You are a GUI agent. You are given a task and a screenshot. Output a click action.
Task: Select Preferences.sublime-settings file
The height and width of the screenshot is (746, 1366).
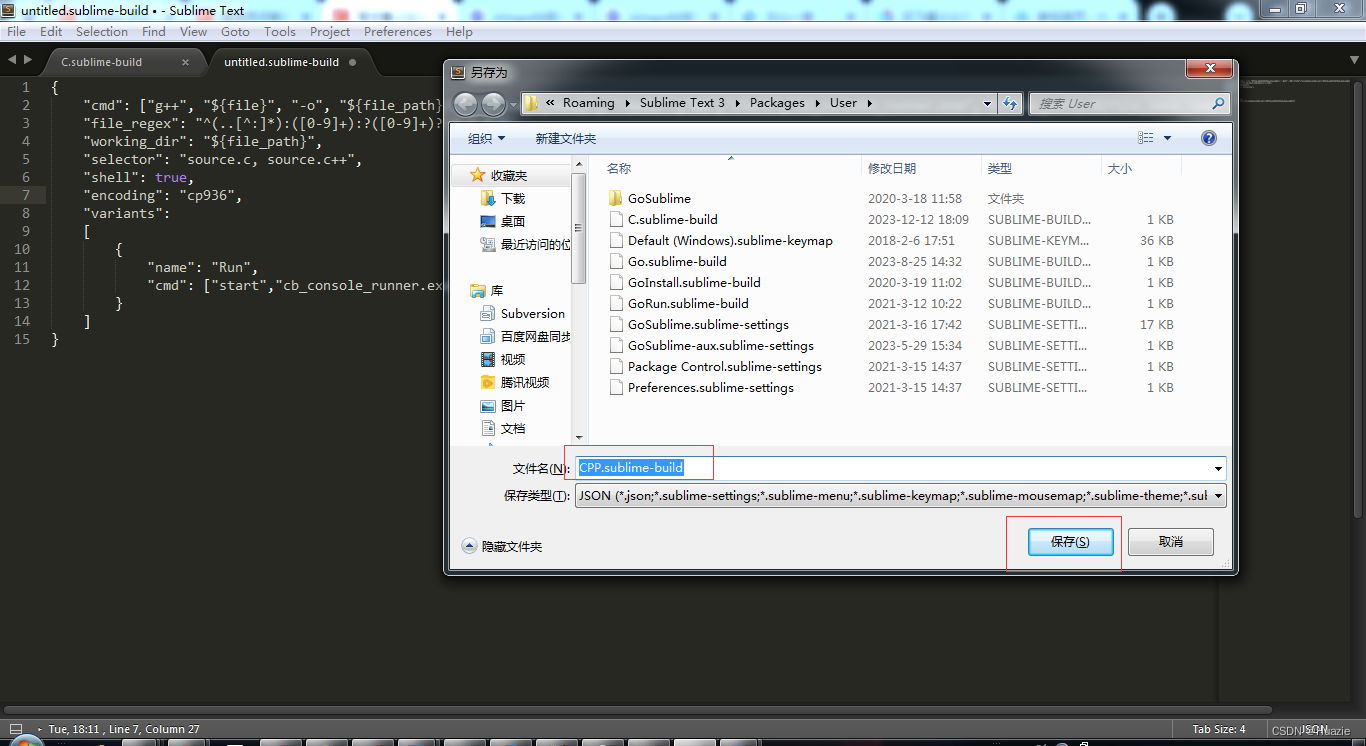(710, 387)
